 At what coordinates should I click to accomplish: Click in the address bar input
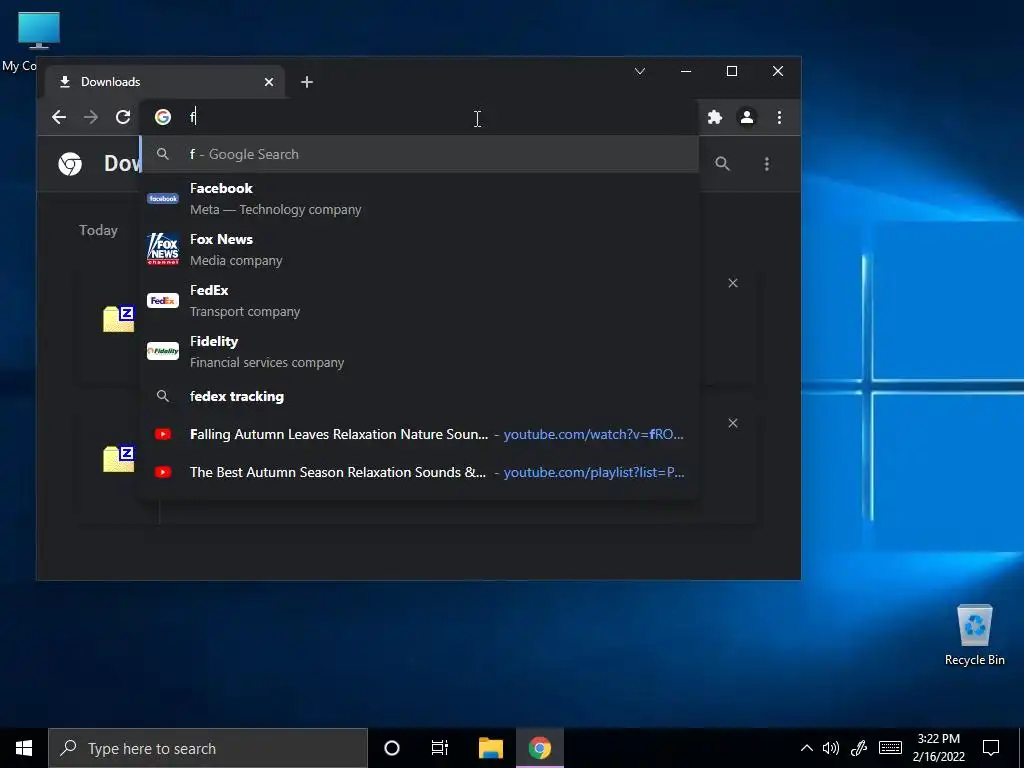coord(418,117)
